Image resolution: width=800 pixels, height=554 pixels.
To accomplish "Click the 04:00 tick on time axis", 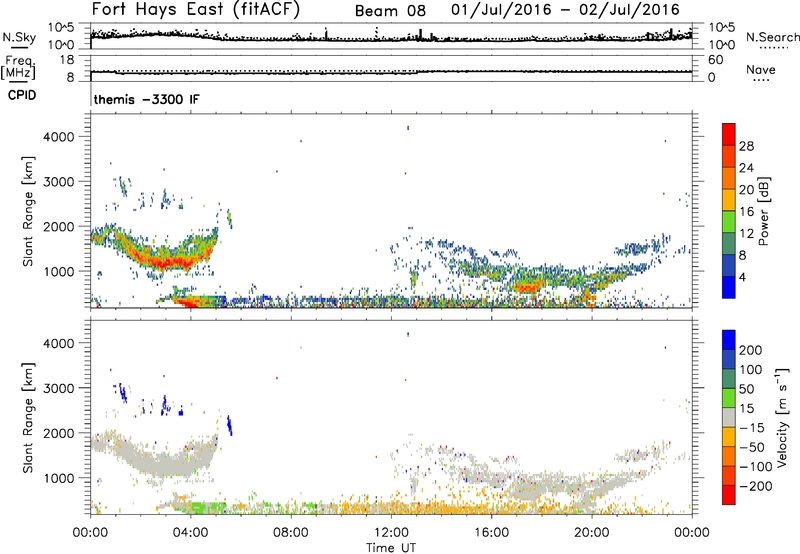I will [x=190, y=531].
